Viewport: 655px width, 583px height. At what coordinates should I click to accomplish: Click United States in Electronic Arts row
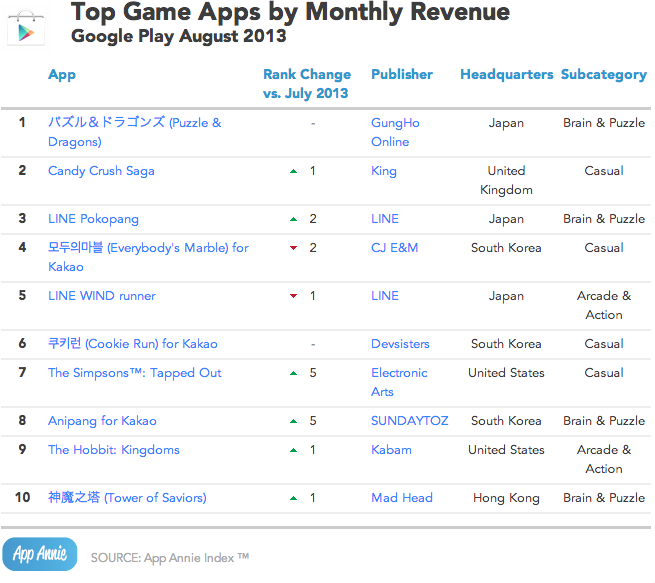tap(506, 373)
